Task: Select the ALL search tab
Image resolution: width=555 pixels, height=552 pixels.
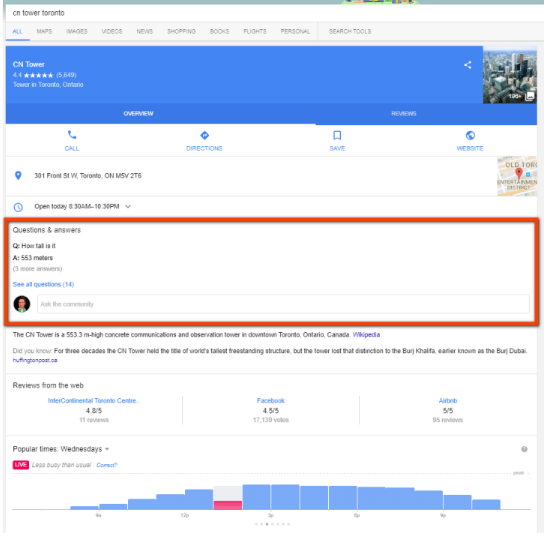Action: point(17,31)
